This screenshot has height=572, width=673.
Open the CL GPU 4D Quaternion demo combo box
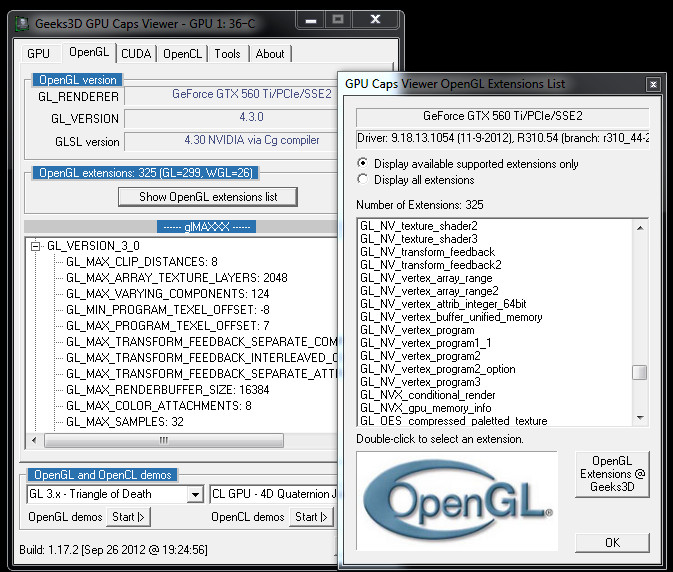point(274,494)
